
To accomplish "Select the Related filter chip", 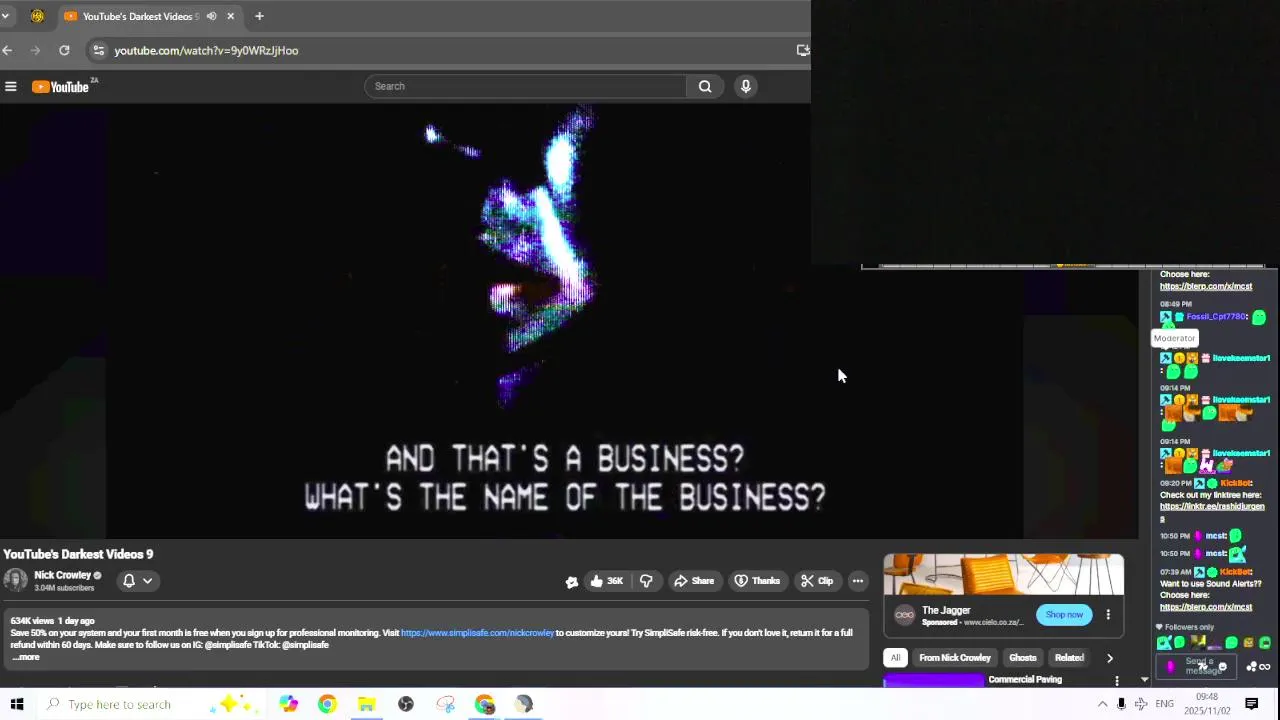I will tap(1069, 658).
